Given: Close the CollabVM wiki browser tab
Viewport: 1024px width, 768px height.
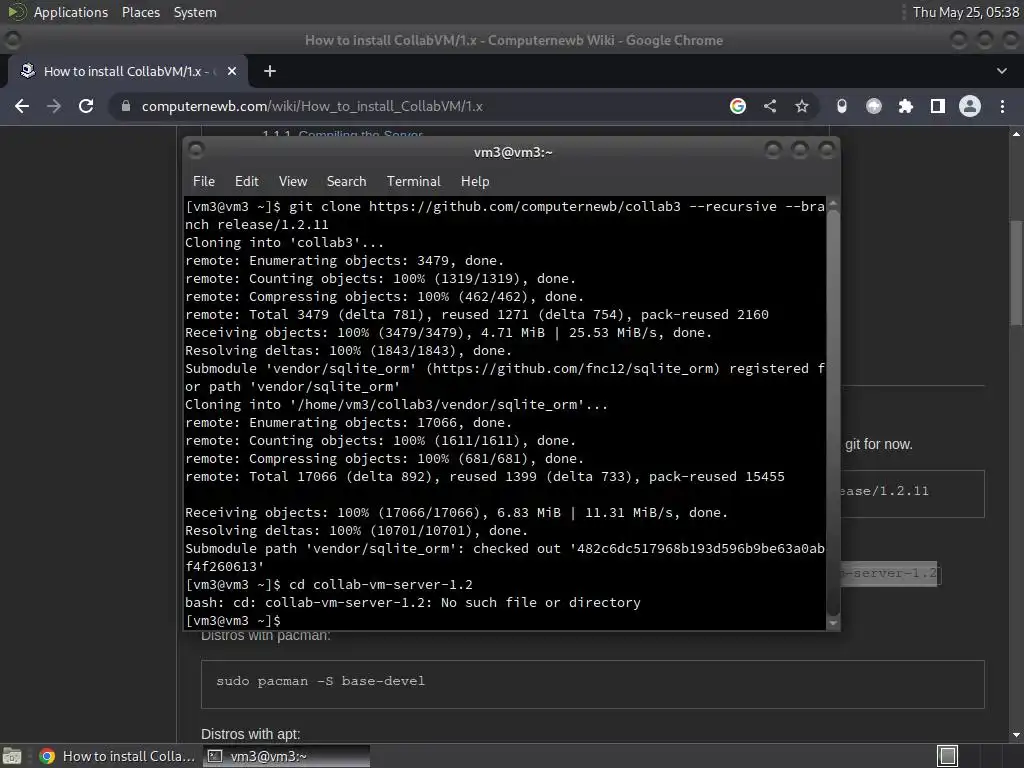Looking at the screenshot, I should [x=232, y=71].
